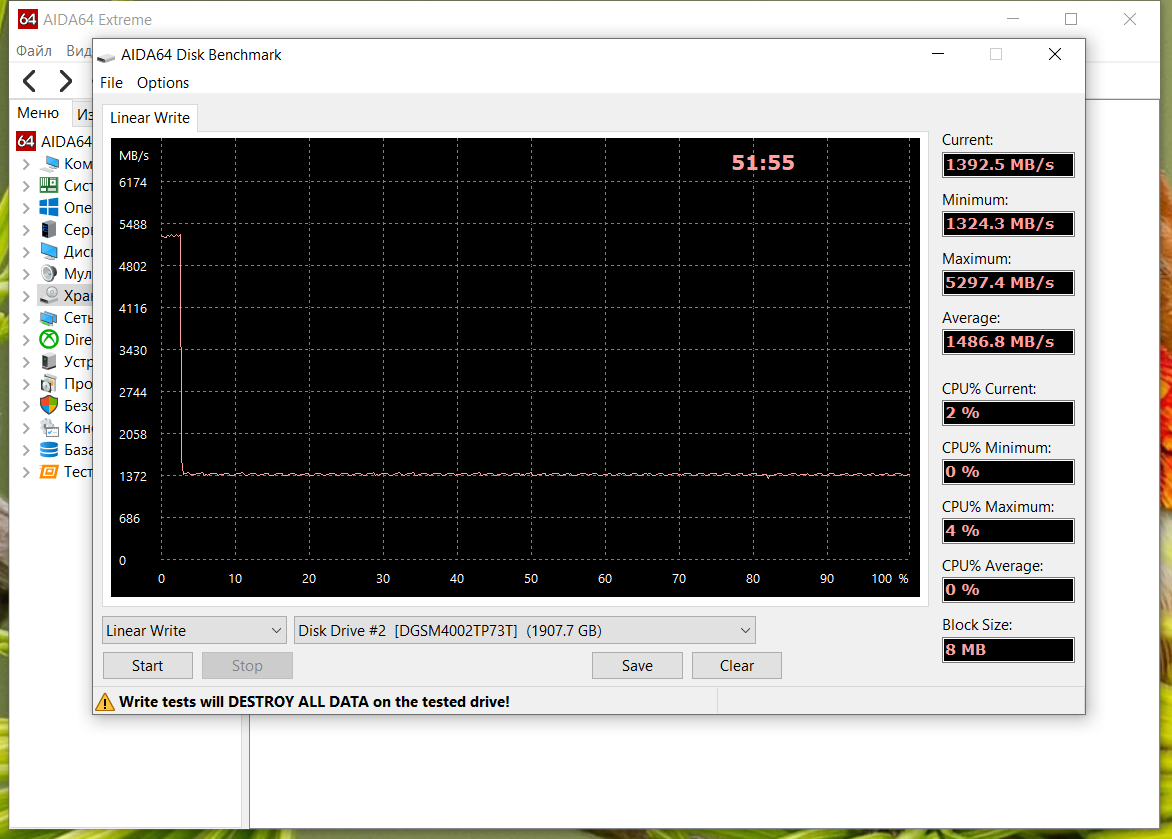
Task: Select the Windows operating system tree icon
Action: coord(49,207)
